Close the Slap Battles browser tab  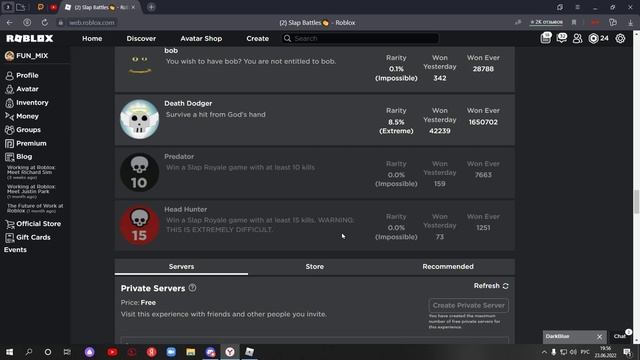pos(133,7)
